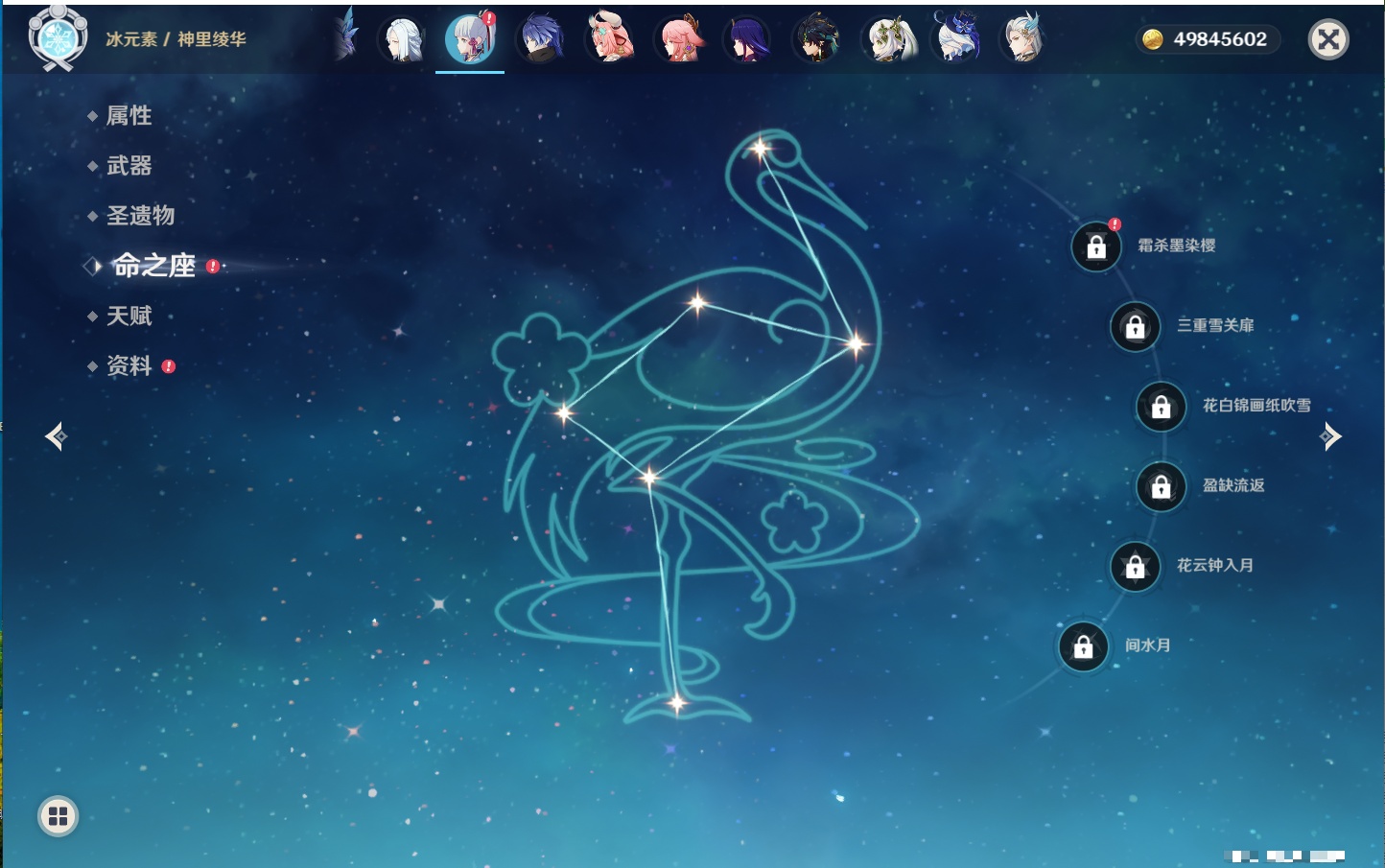Switch to the purple-haired Raiden Shogun avatar
The width and height of the screenshot is (1385, 868).
[x=747, y=39]
